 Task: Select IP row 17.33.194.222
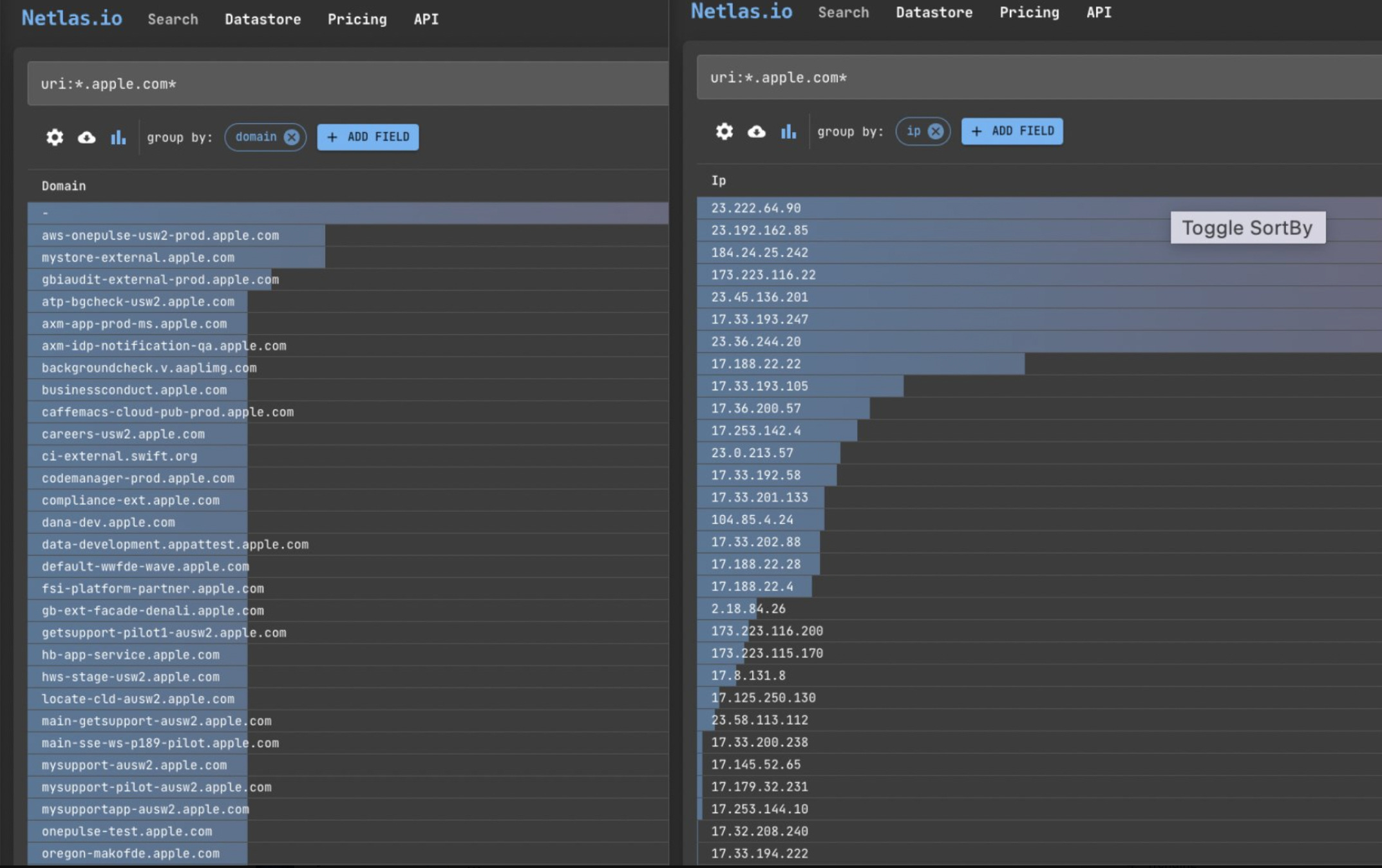pos(1039,854)
